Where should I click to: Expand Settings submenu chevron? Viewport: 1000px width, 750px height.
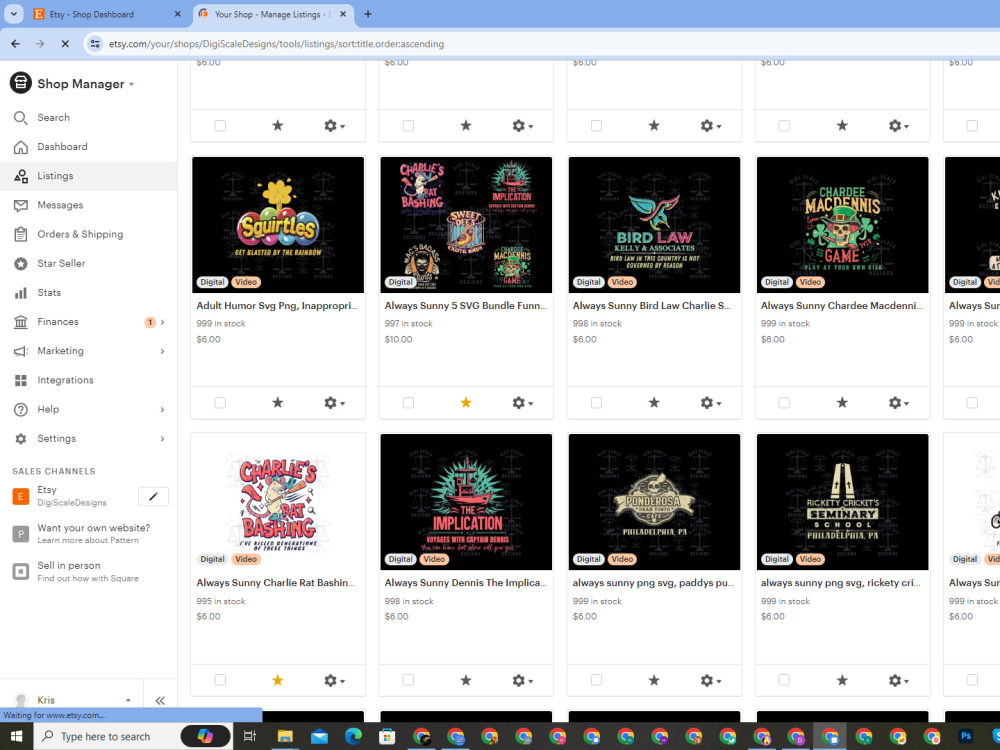point(163,439)
